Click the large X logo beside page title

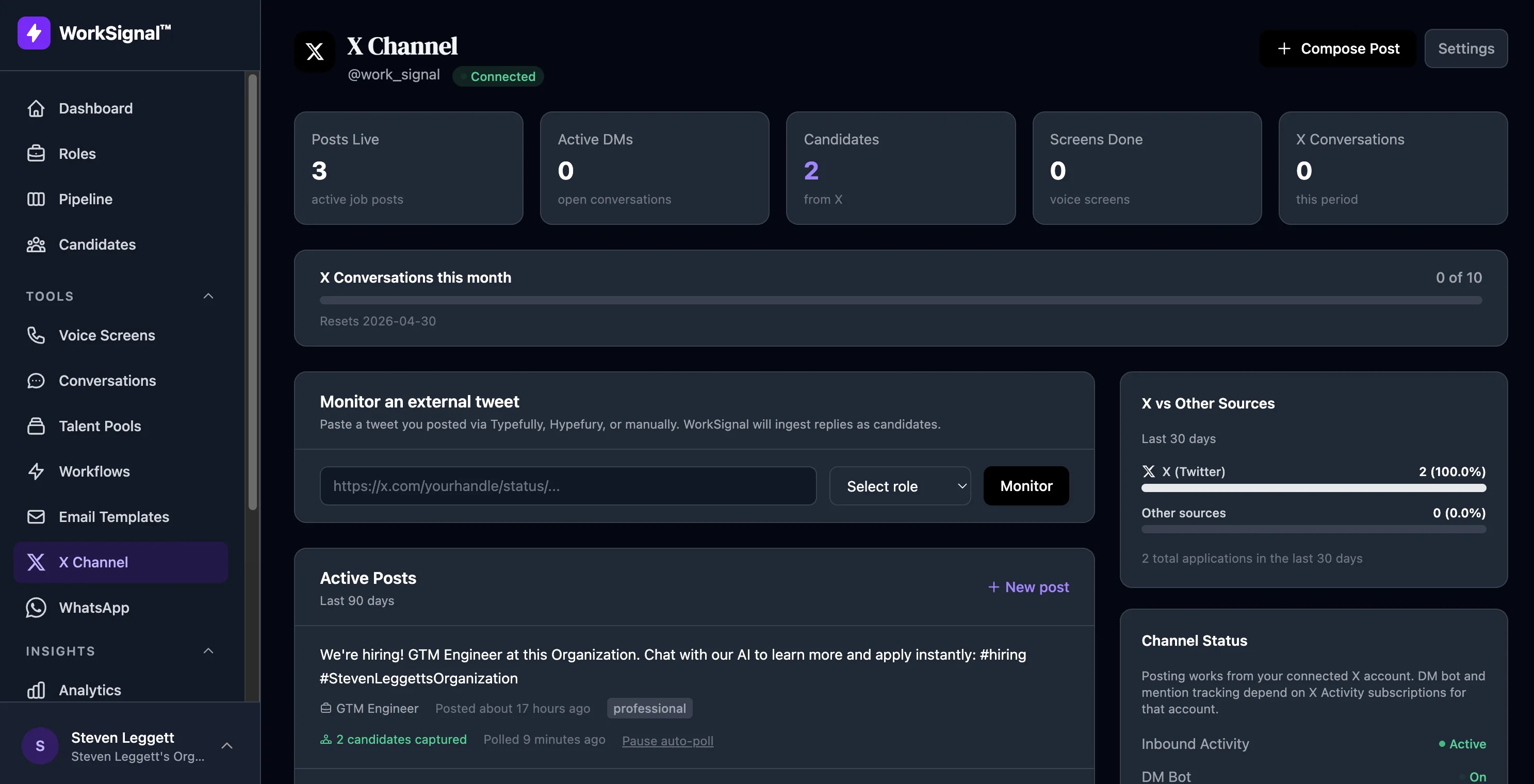(315, 51)
